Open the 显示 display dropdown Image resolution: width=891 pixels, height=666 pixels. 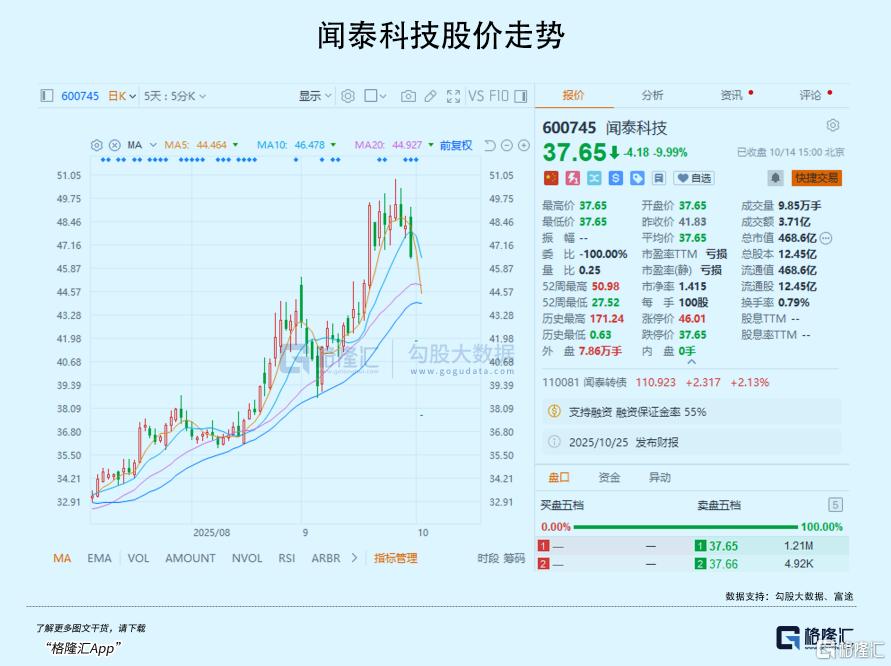[x=315, y=96]
